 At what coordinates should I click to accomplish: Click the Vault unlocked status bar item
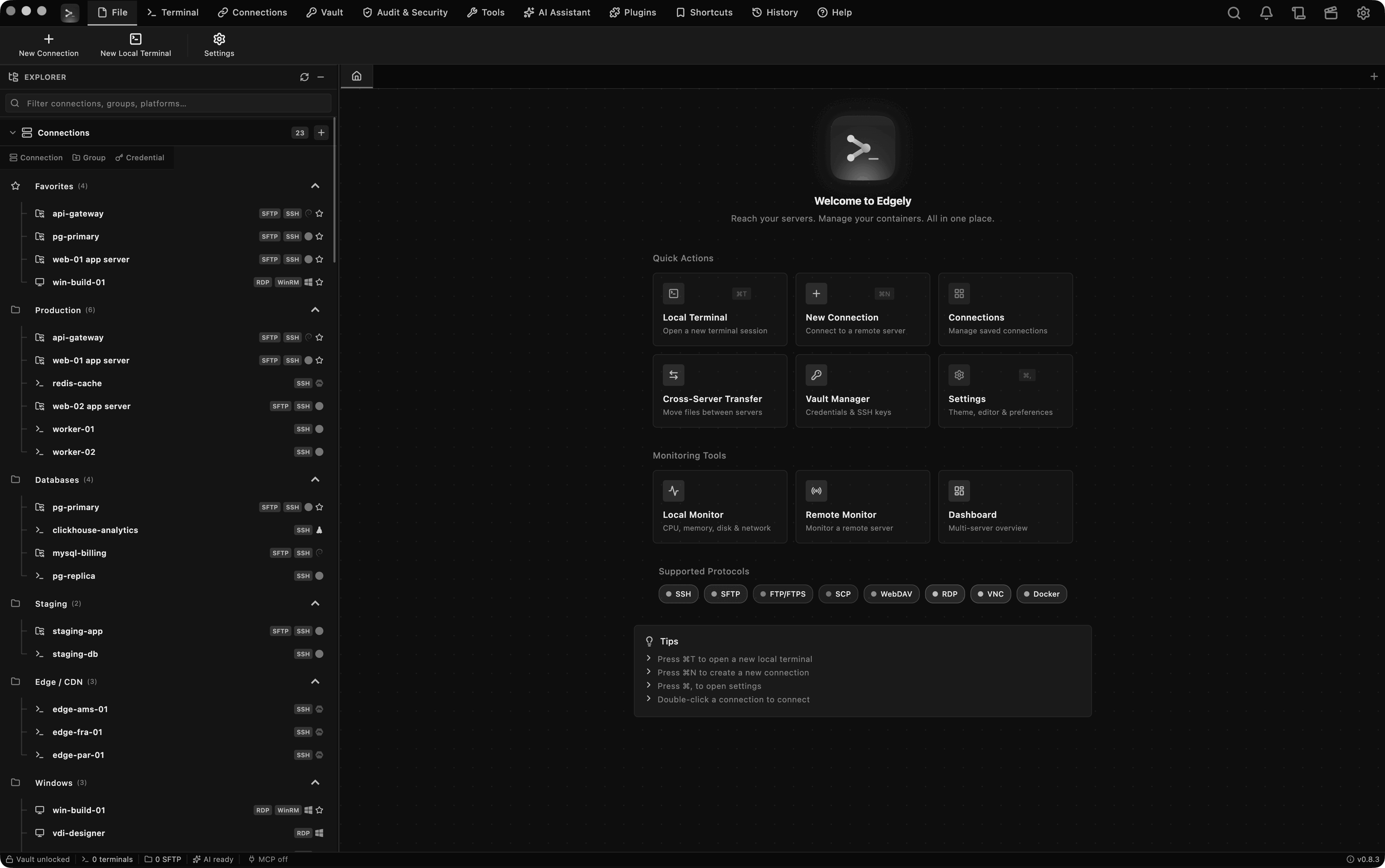click(38, 859)
